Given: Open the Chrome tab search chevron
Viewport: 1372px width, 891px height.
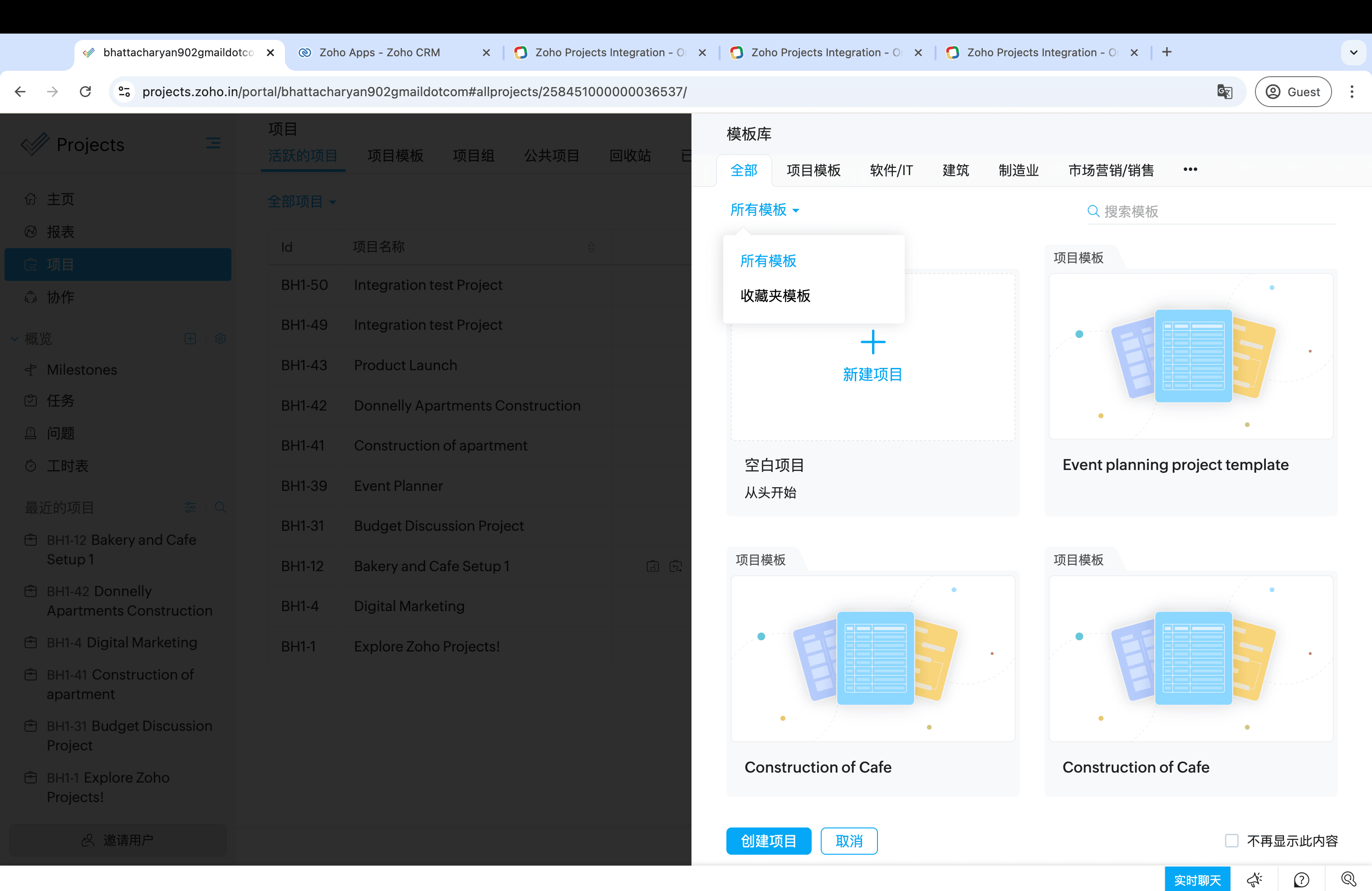Looking at the screenshot, I should click(1353, 53).
